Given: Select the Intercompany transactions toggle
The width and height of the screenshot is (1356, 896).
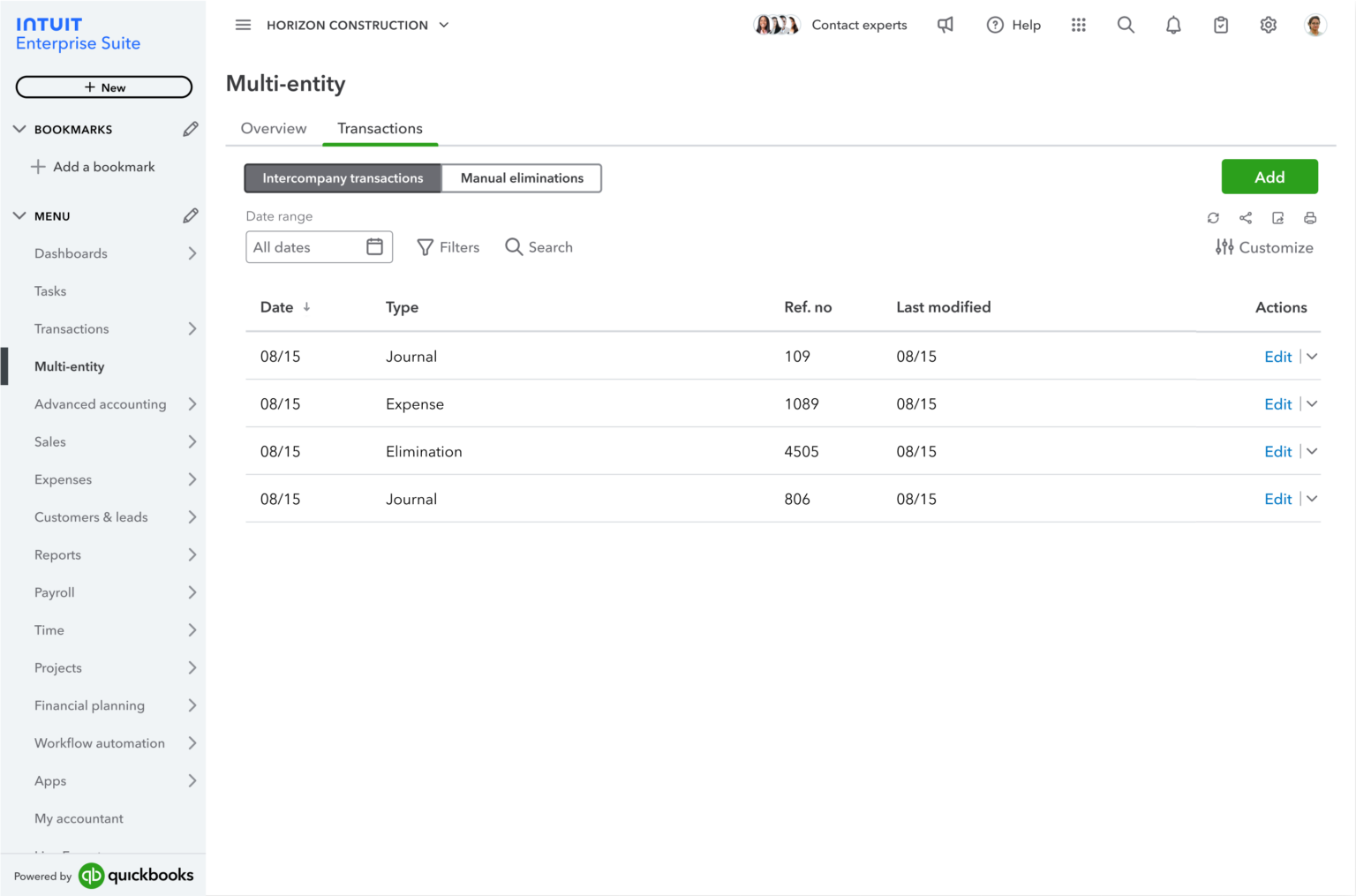Looking at the screenshot, I should point(343,178).
